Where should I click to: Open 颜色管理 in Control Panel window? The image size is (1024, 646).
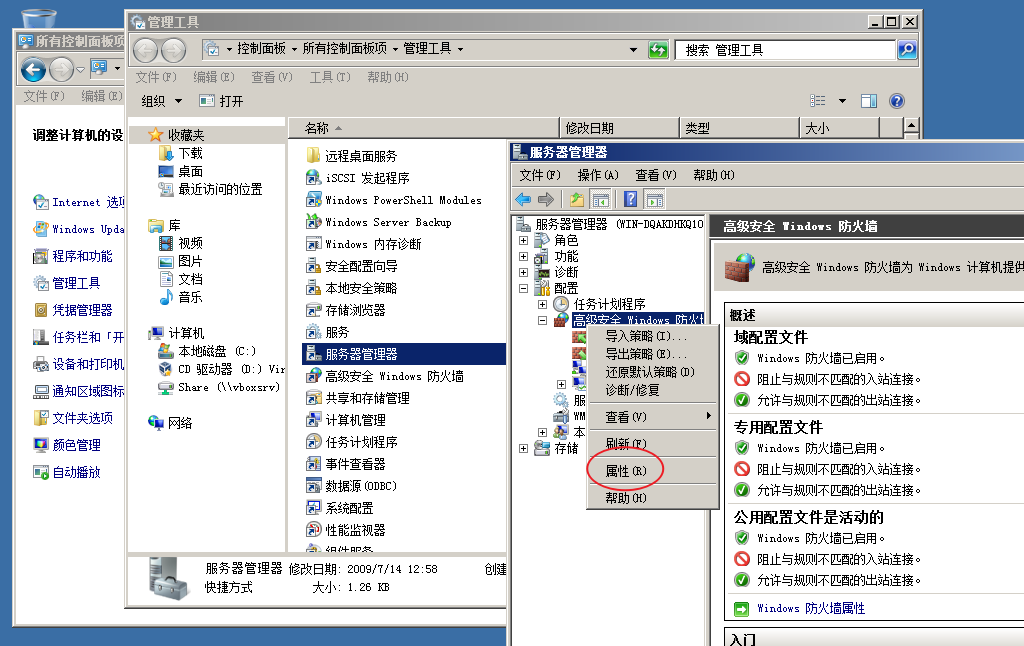(x=76, y=445)
